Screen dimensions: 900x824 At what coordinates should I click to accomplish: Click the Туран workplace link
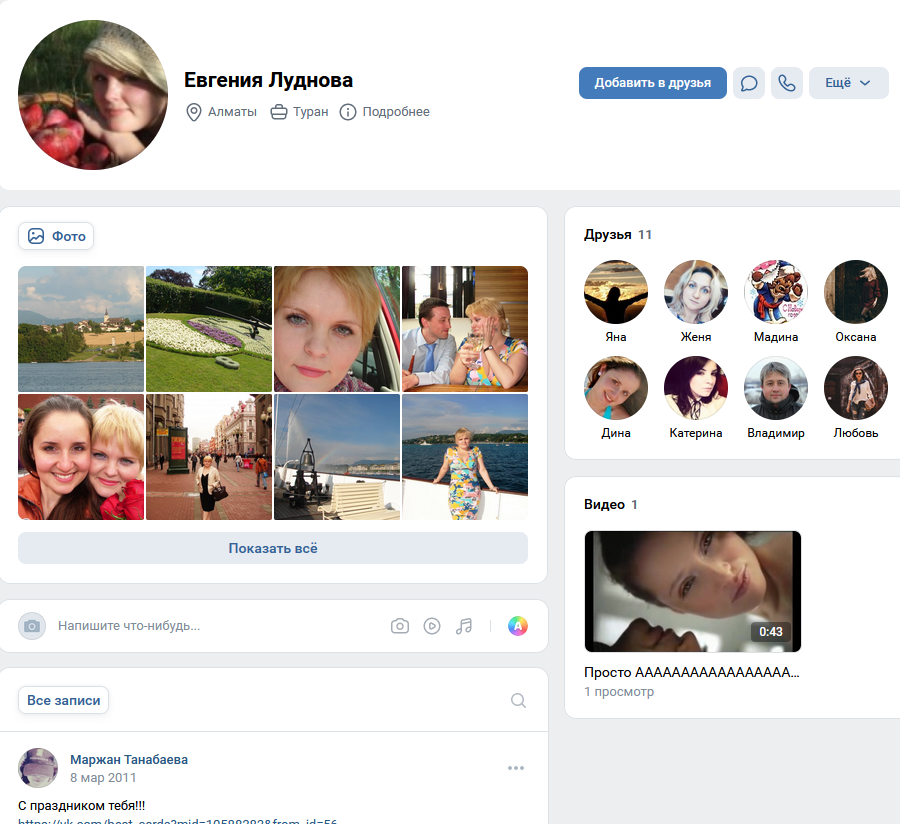[311, 112]
